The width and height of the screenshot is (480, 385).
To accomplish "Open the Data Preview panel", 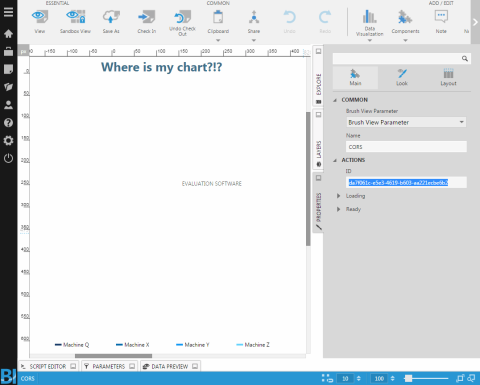I will (x=170, y=366).
